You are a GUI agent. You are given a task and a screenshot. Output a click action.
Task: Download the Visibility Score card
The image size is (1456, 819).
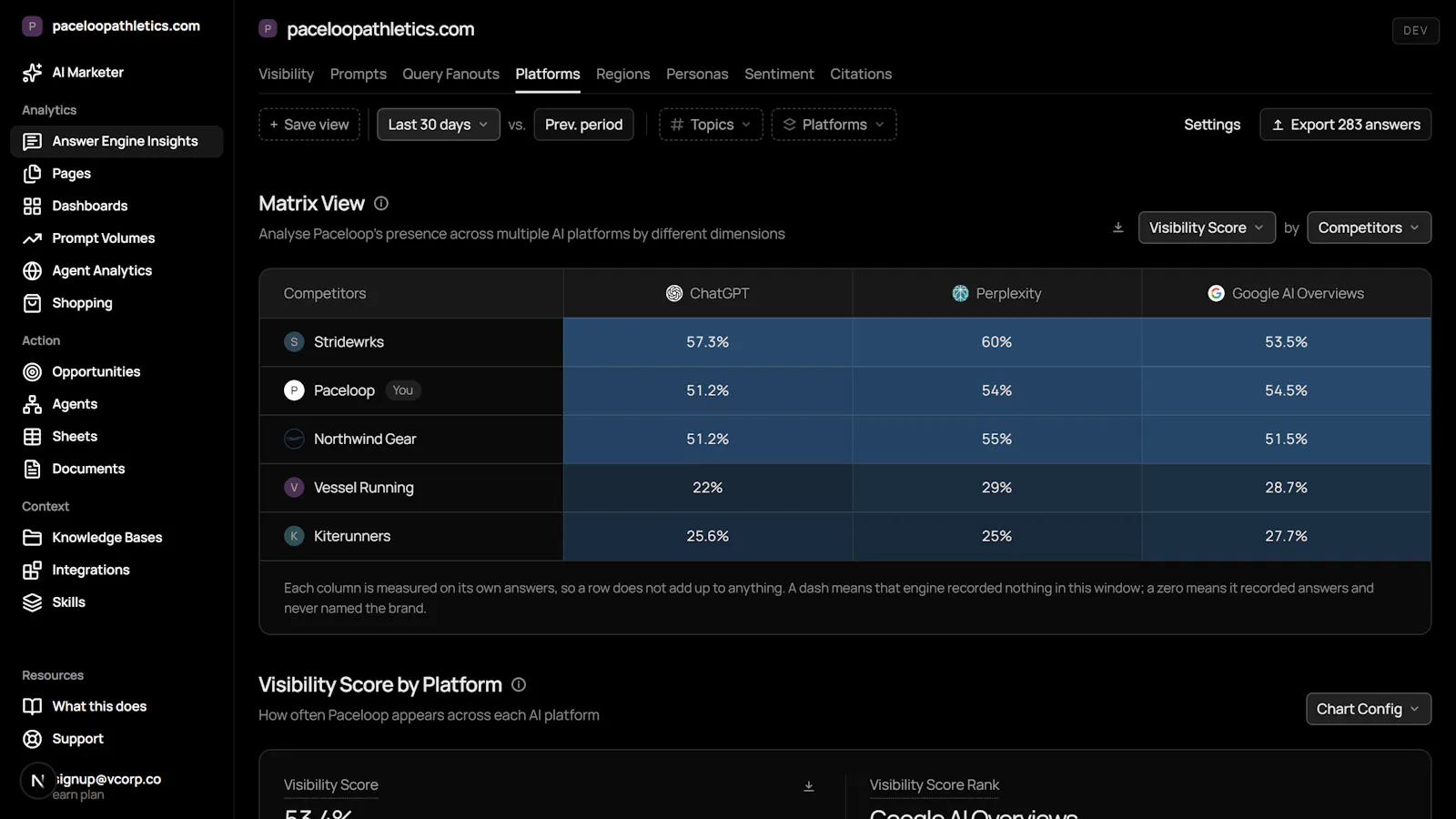point(809,786)
